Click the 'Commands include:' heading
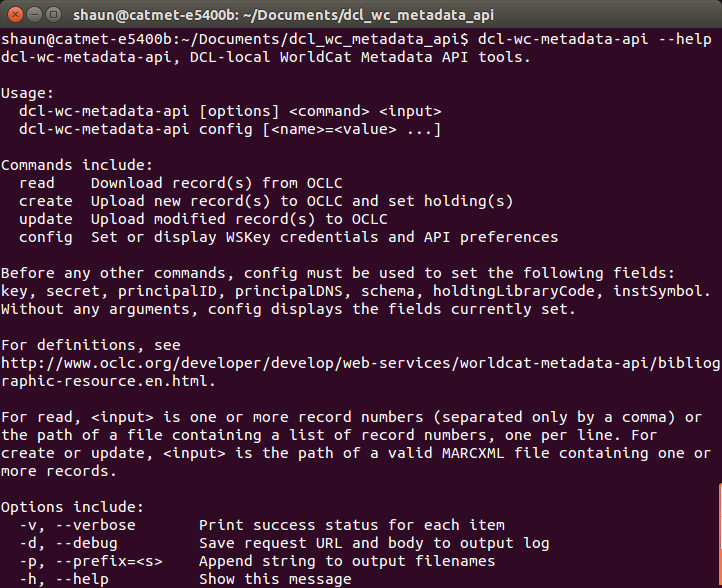The width and height of the screenshot is (722, 588). [x=77, y=165]
